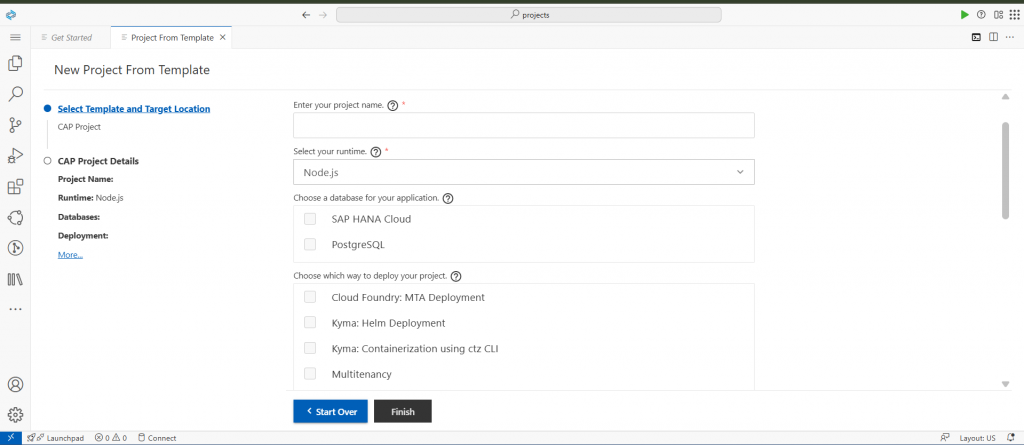This screenshot has width=1024, height=445.
Task: Click errors and warnings count in status bar
Action: coord(111,438)
